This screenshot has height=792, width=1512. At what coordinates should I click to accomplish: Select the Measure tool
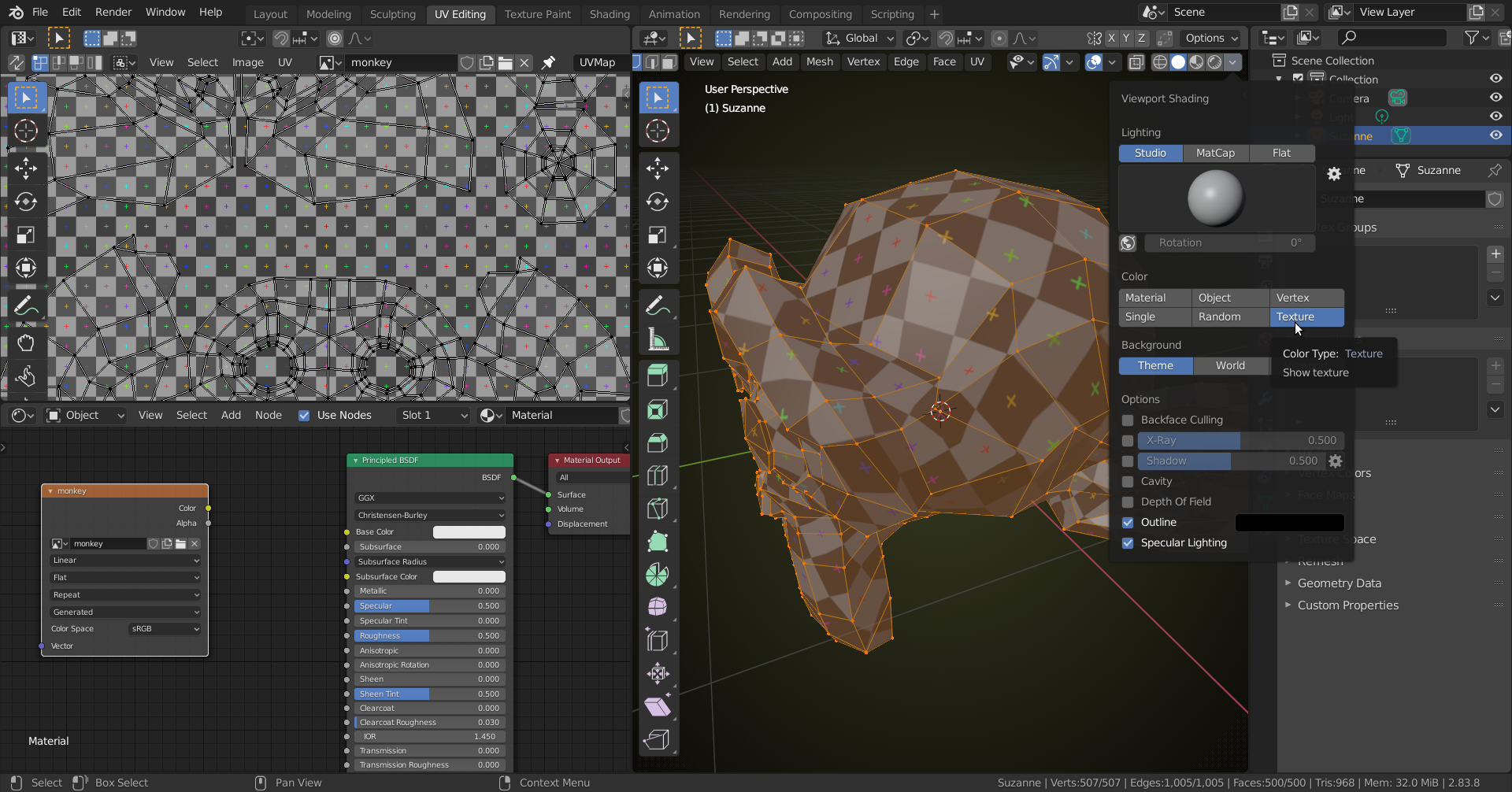coord(658,339)
